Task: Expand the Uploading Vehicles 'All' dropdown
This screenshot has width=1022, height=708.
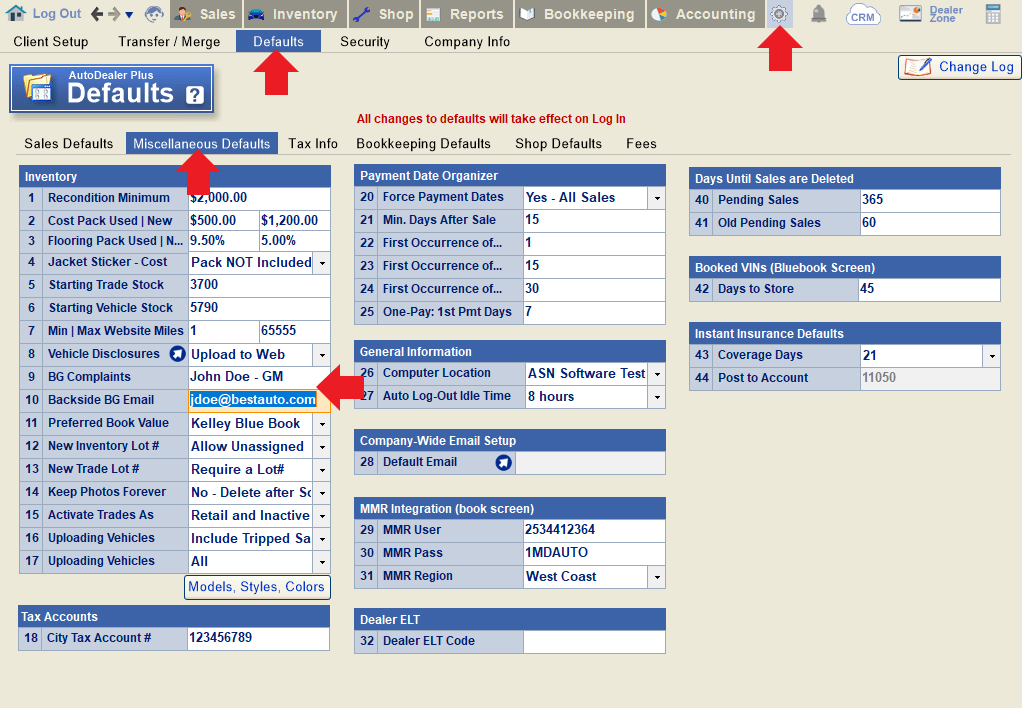Action: pos(322,562)
